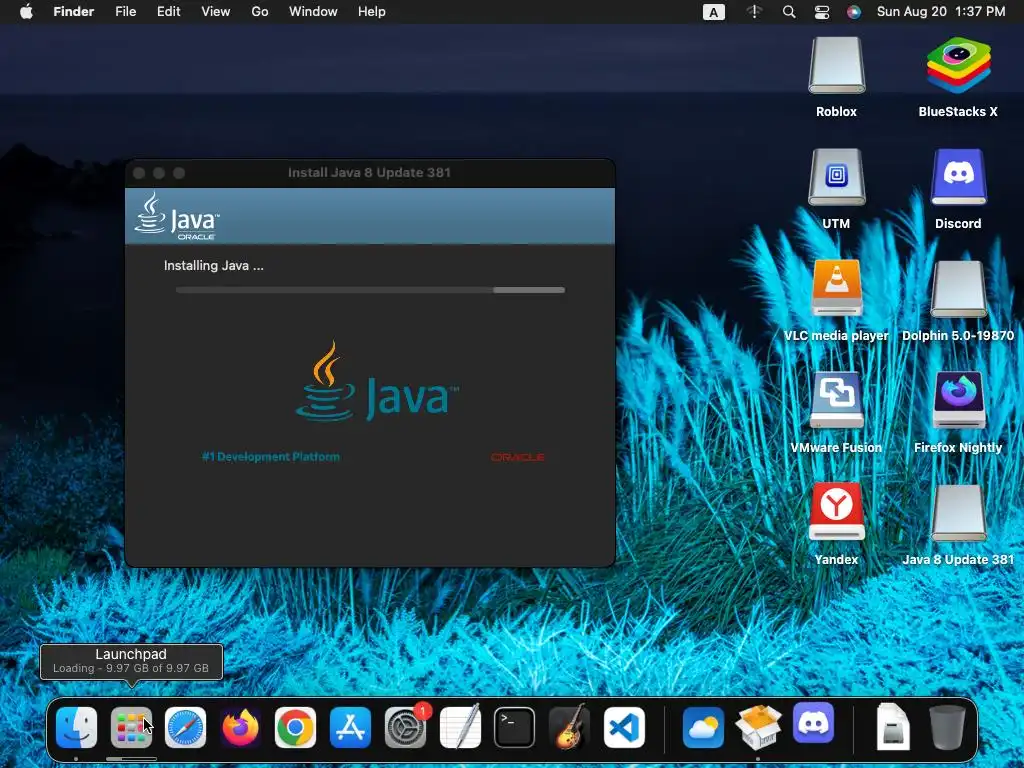Open Terminal from the Dock
The width and height of the screenshot is (1024, 768).
515,728
